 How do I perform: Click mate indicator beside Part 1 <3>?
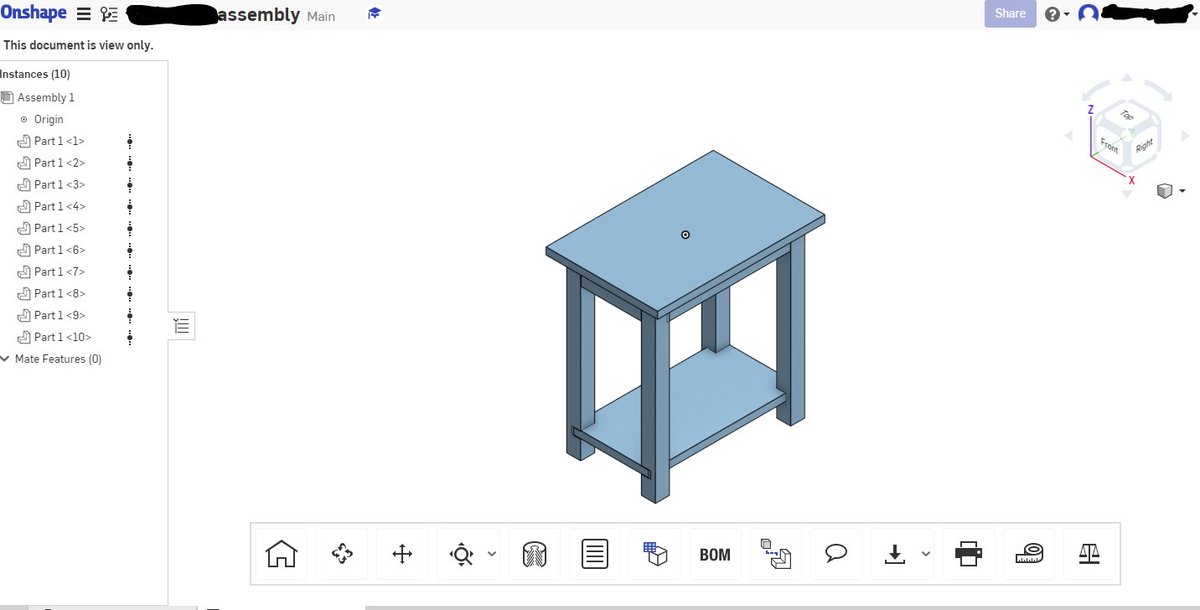131,185
